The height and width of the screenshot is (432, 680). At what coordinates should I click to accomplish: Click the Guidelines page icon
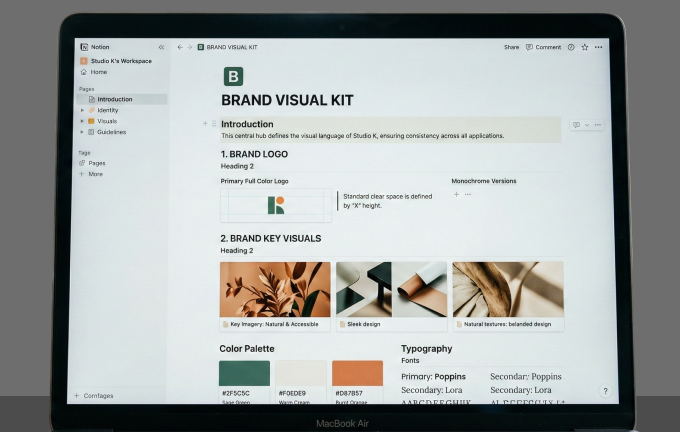pos(91,132)
